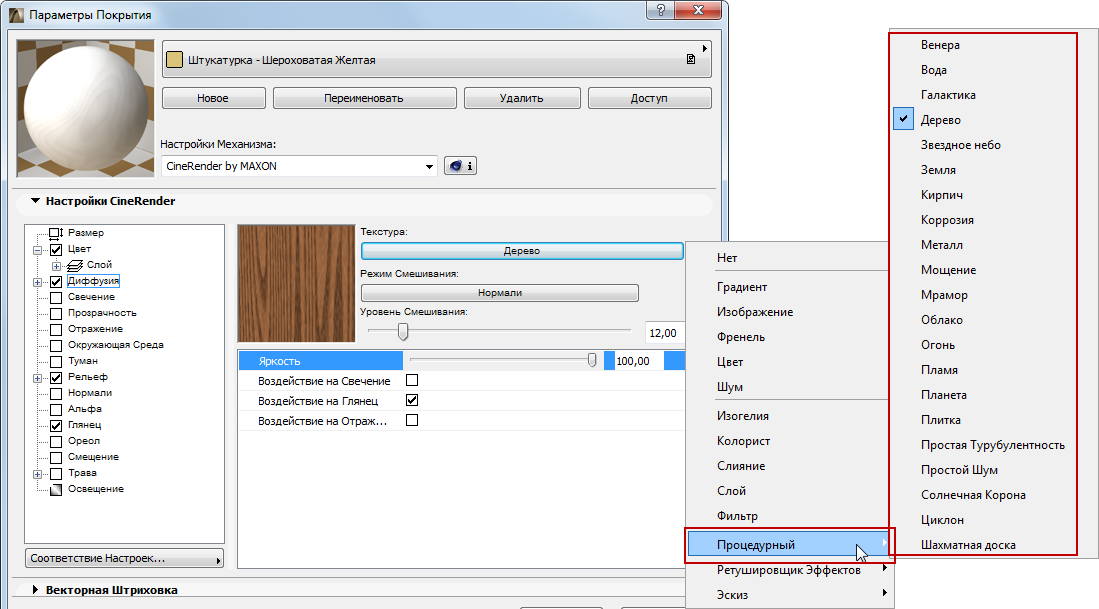Image resolution: width=1099 pixels, height=609 pixels.
Task: Click the Help question mark button
Action: click(660, 10)
